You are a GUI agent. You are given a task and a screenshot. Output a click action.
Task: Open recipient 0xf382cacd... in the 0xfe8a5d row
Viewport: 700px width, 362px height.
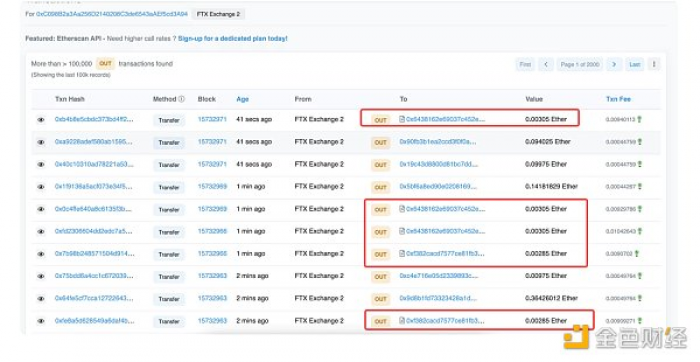(445, 320)
